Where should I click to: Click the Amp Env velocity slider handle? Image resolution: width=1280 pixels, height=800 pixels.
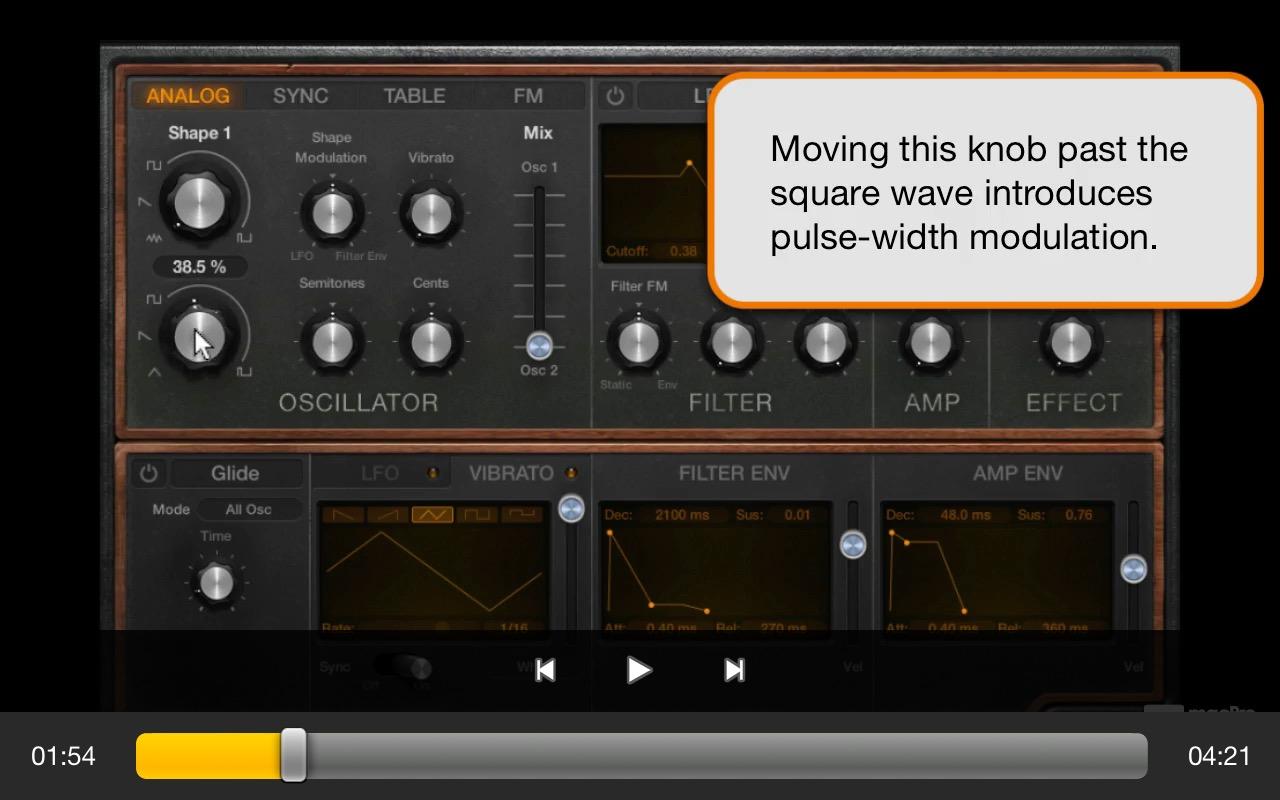point(1133,569)
